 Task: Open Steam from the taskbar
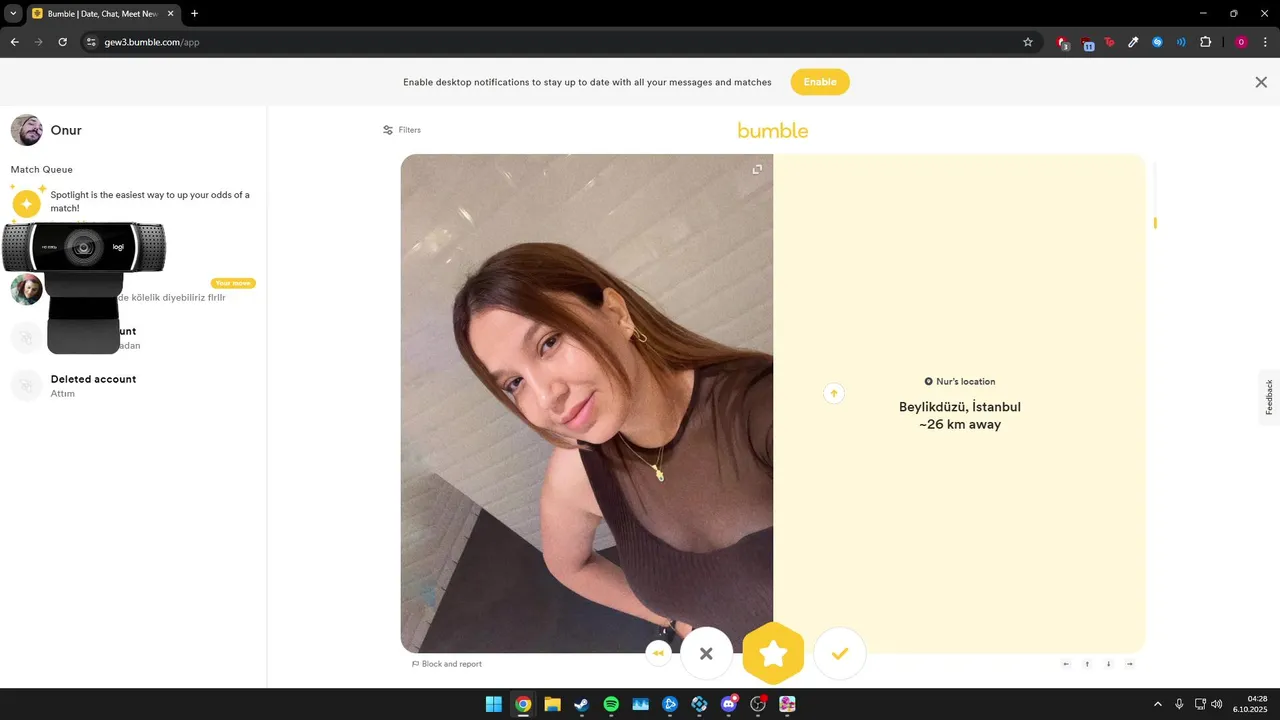(581, 704)
